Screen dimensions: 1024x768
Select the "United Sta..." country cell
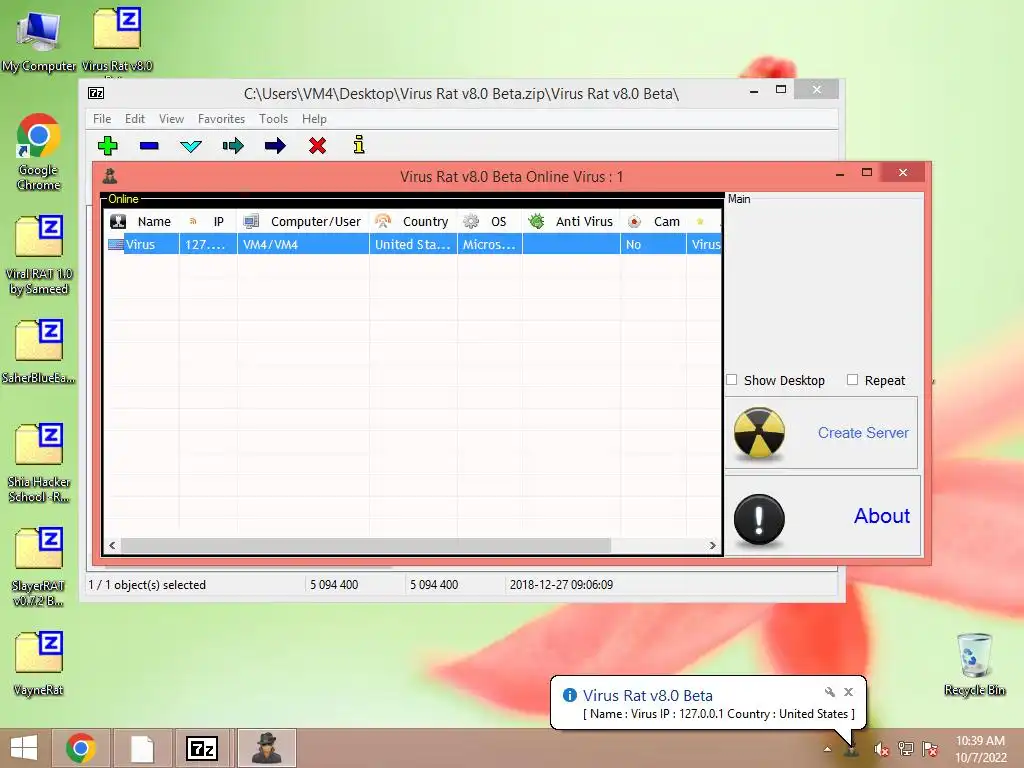pyautogui.click(x=413, y=245)
